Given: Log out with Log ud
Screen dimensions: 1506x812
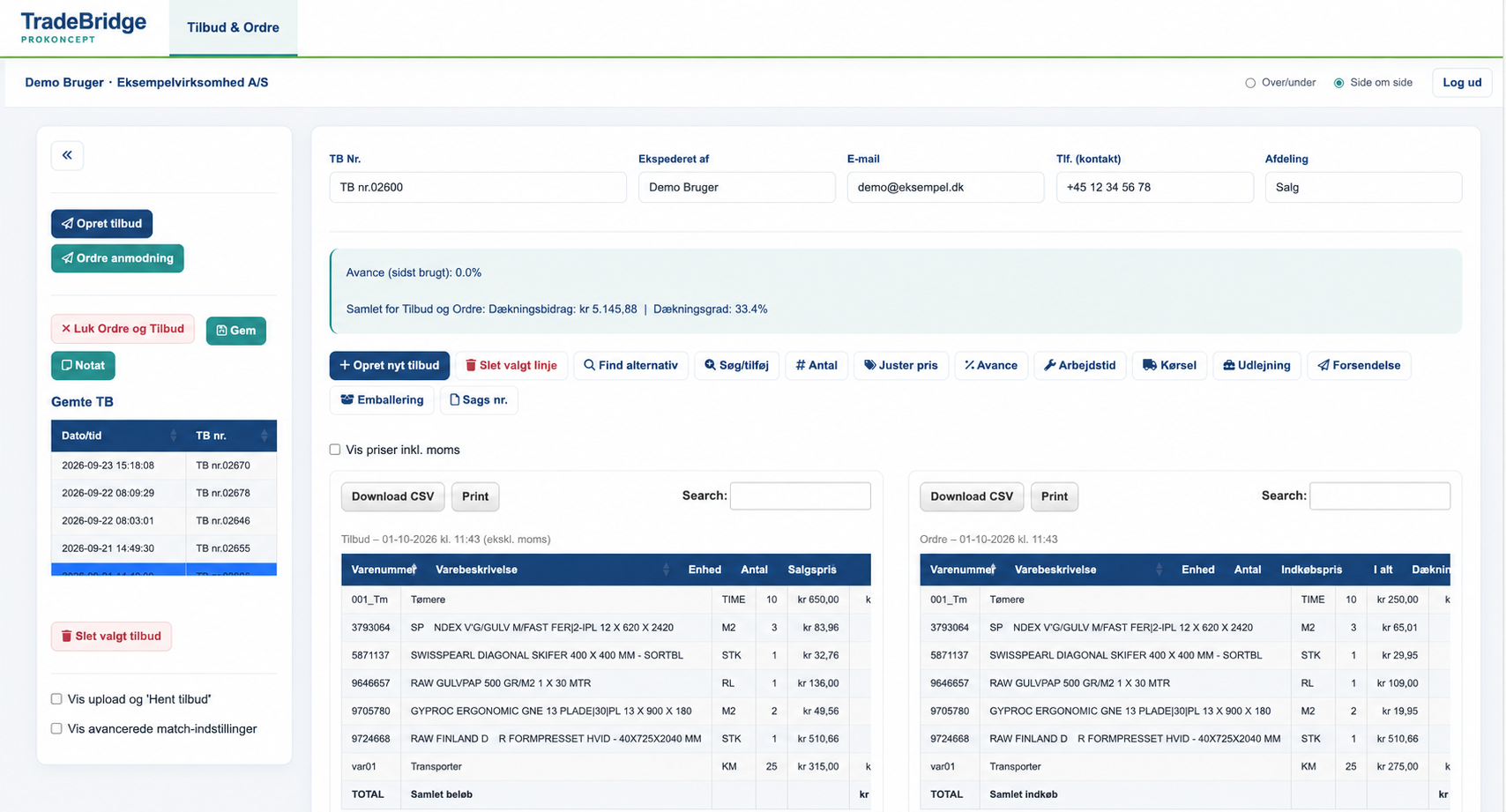Looking at the screenshot, I should pyautogui.click(x=1462, y=82).
